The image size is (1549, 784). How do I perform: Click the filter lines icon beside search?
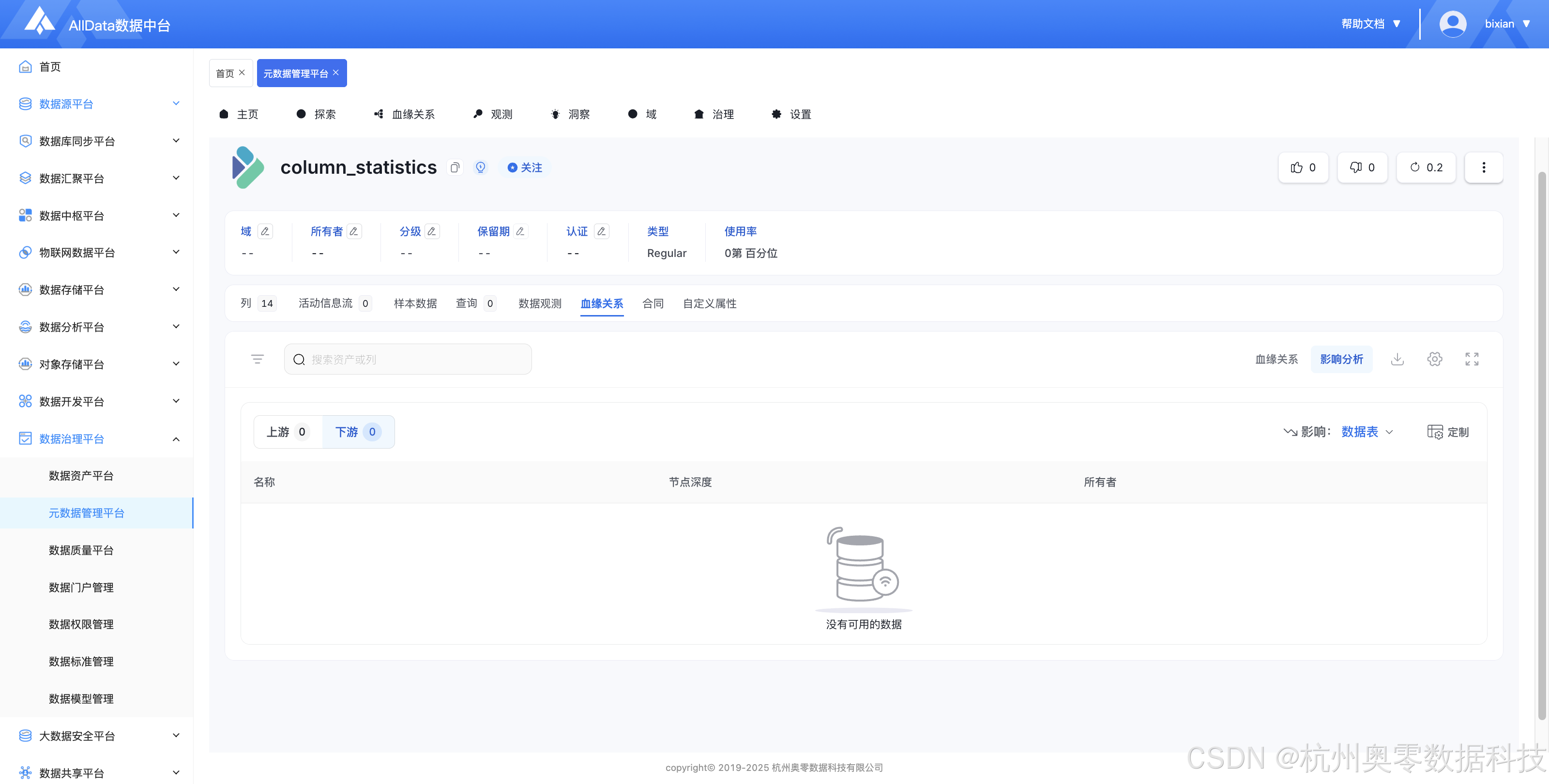pos(258,359)
